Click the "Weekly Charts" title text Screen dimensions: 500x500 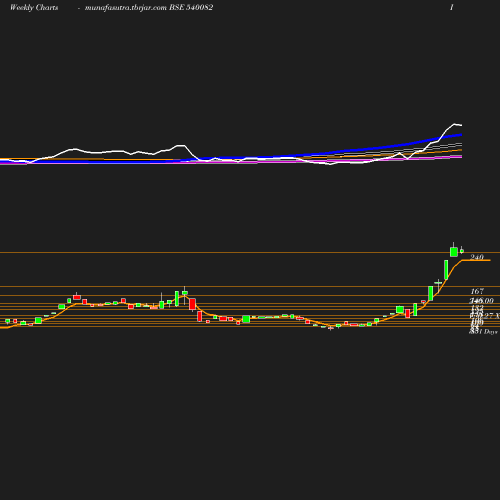[x=34, y=8]
